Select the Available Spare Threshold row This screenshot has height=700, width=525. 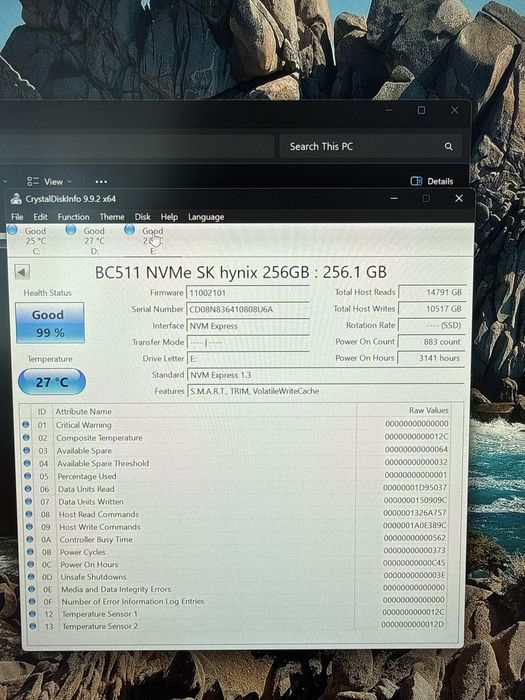(x=235, y=463)
